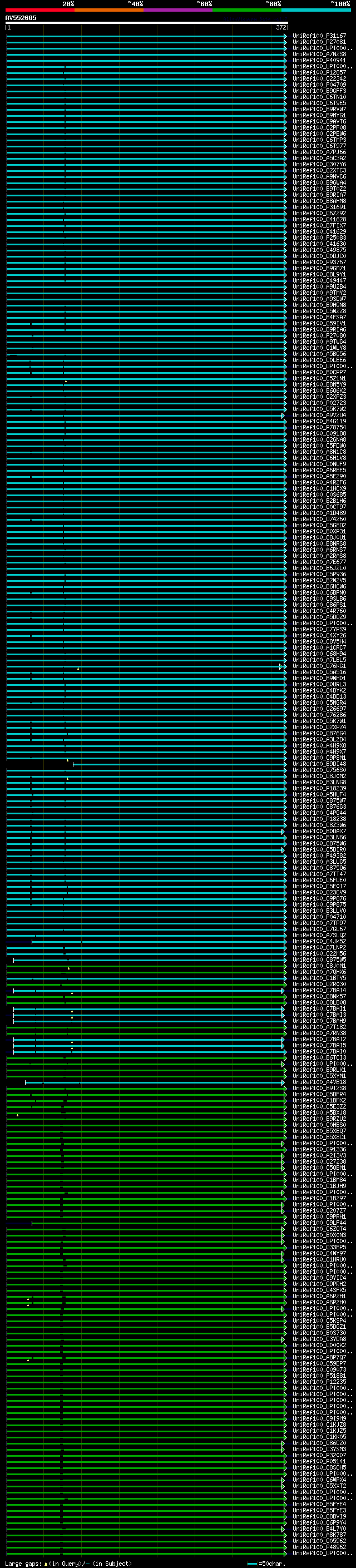Click the white query sequence bar
The image size is (356, 1568).
[147, 22]
